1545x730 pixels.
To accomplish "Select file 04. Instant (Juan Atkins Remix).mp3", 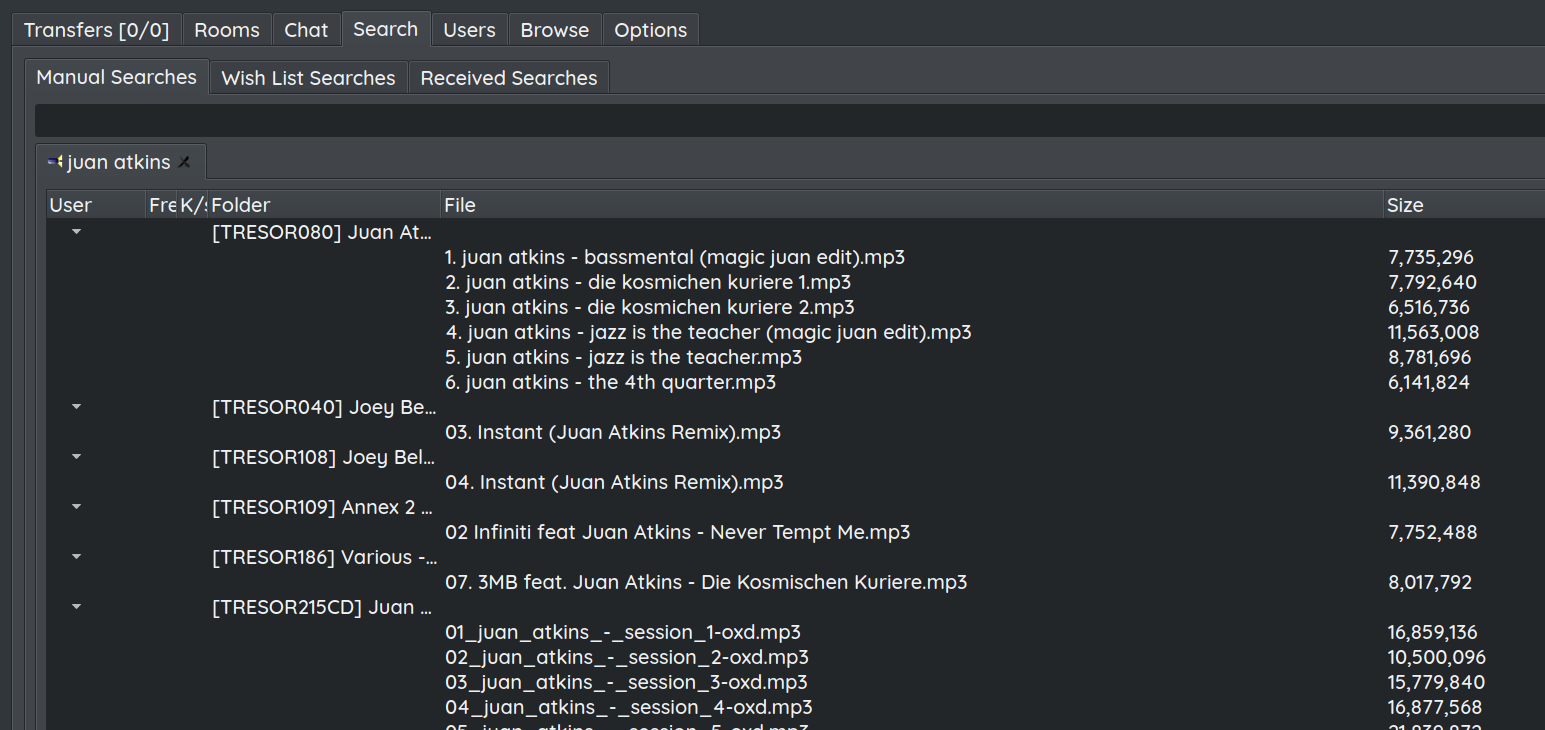I will 614,482.
